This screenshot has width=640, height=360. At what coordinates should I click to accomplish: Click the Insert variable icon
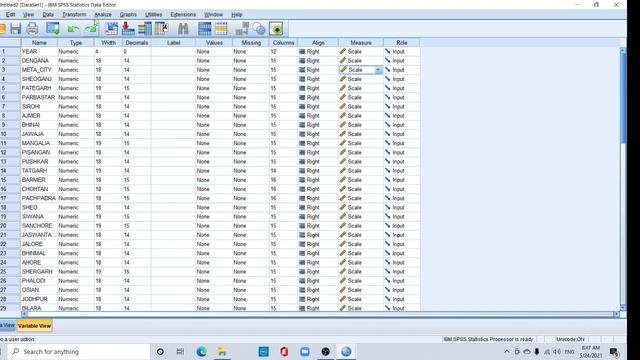pos(221,29)
